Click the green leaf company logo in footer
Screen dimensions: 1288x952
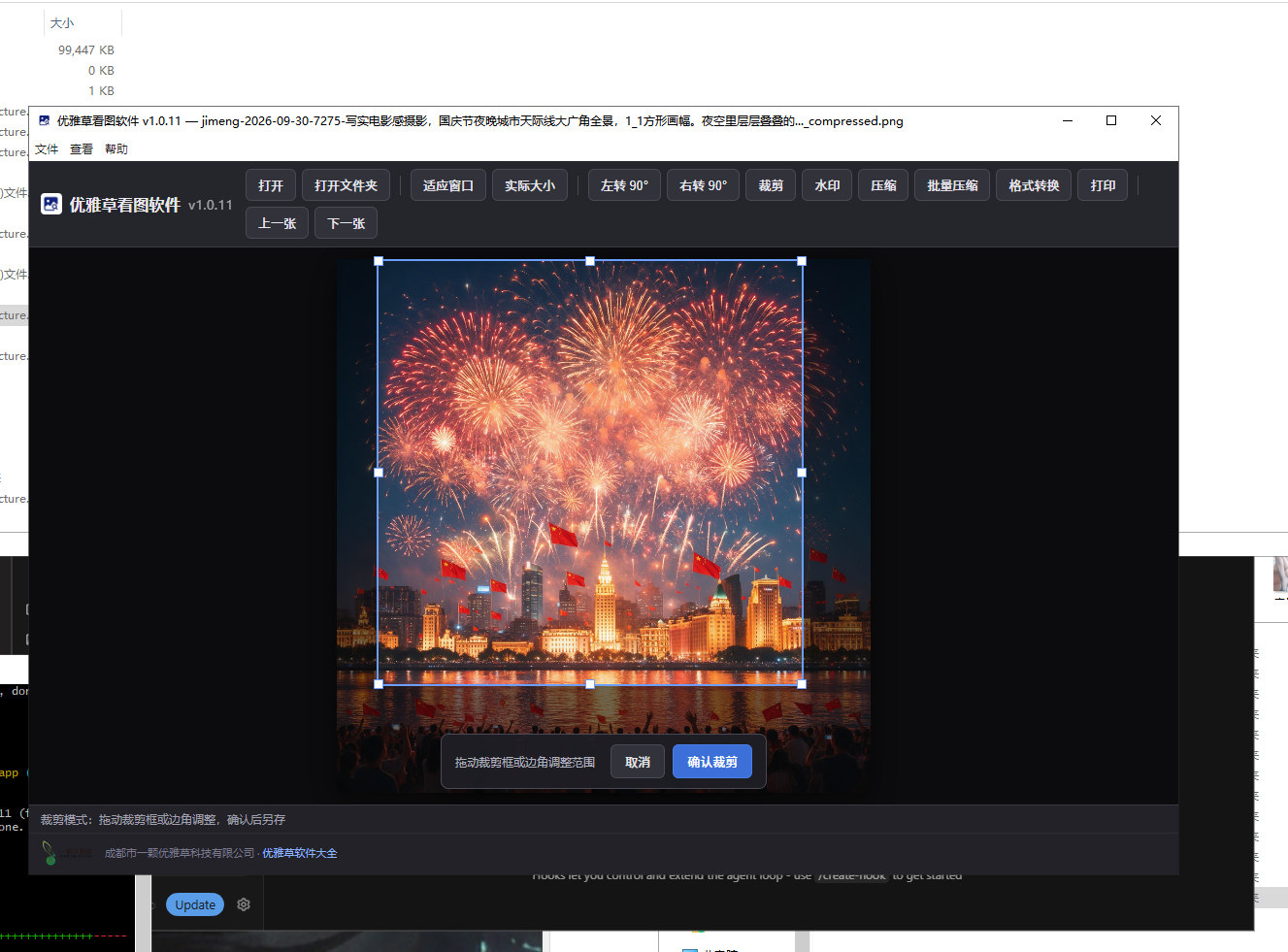(49, 853)
